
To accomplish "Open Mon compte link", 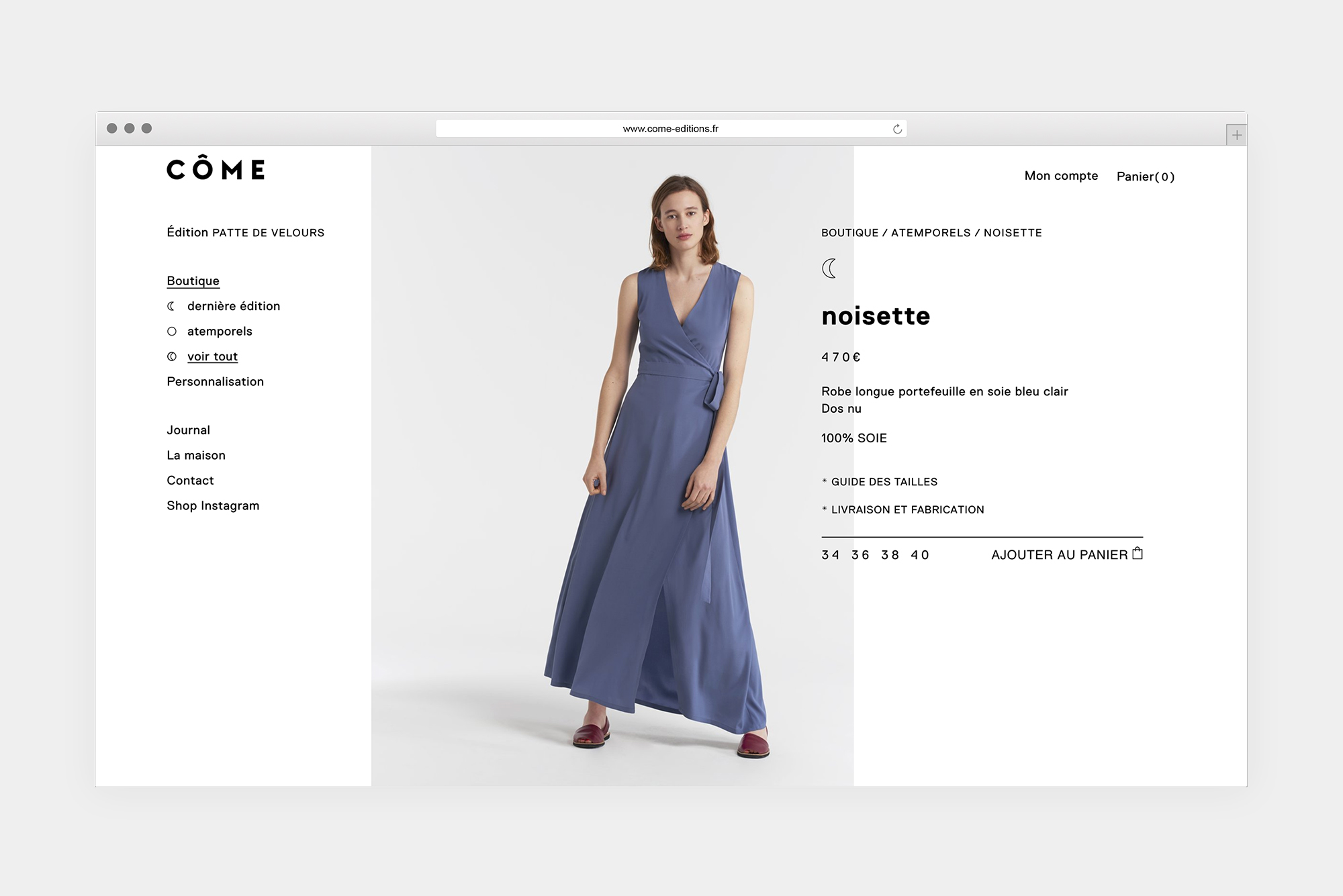I will point(1061,176).
